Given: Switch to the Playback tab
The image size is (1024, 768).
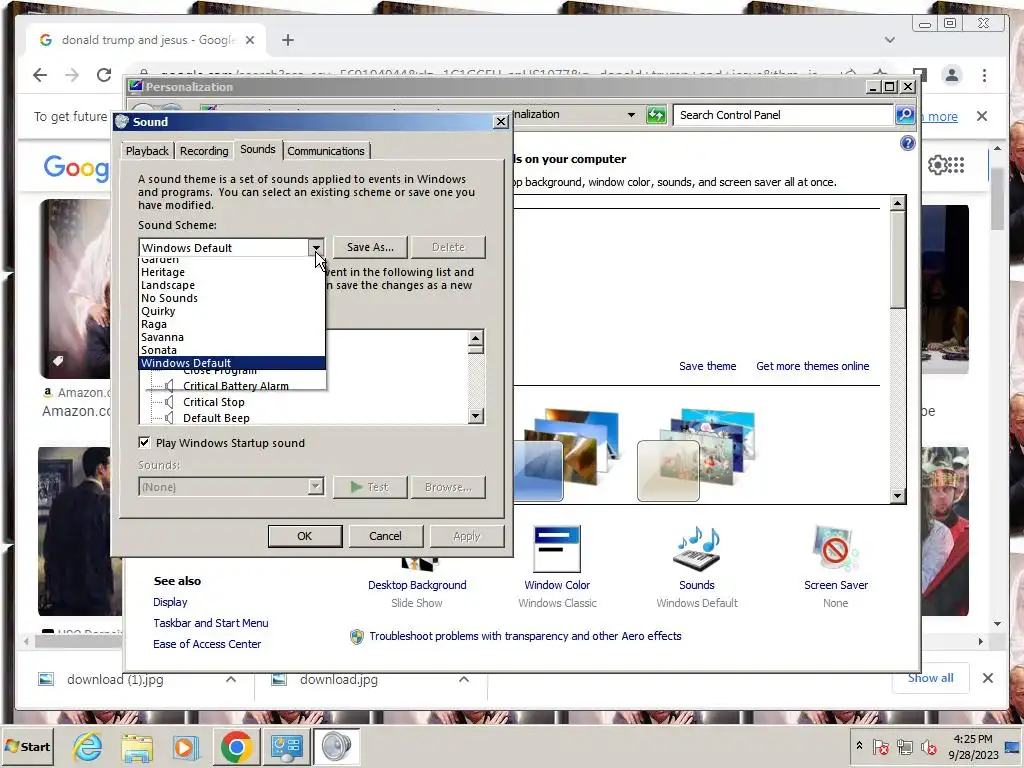Looking at the screenshot, I should click(x=147, y=151).
